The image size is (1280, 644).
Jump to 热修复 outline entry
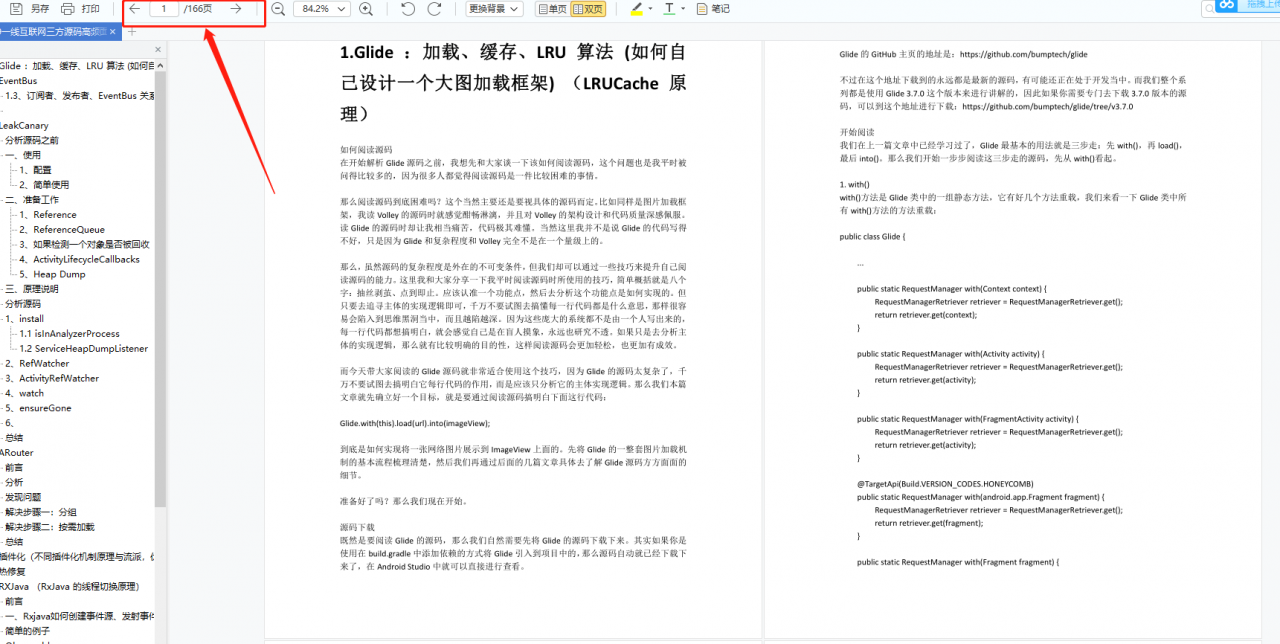coord(13,572)
